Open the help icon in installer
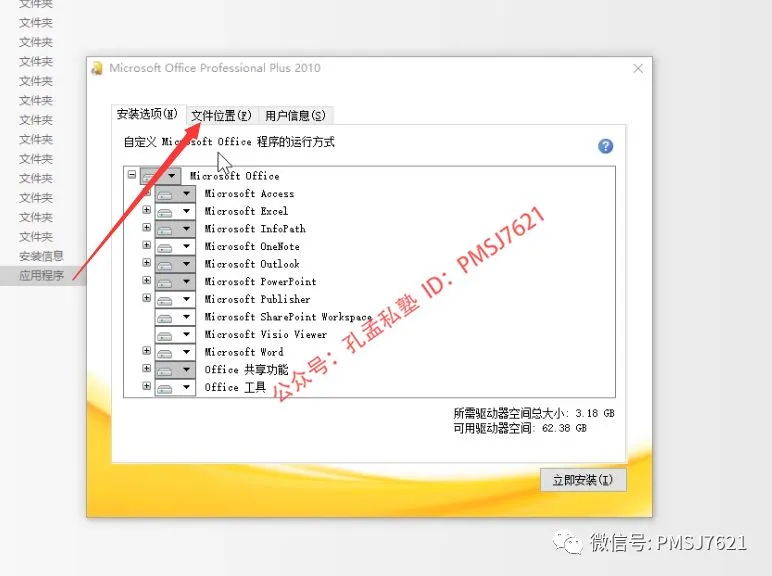 [605, 146]
